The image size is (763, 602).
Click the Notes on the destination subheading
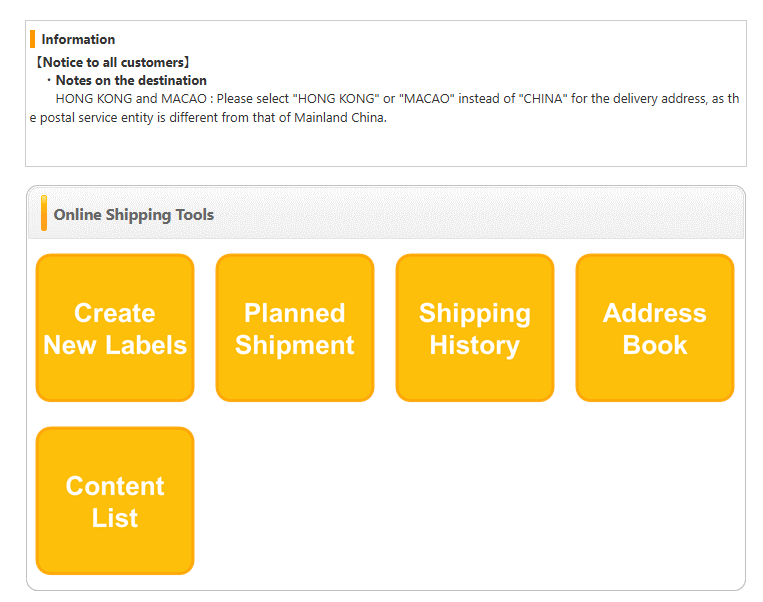click(131, 80)
